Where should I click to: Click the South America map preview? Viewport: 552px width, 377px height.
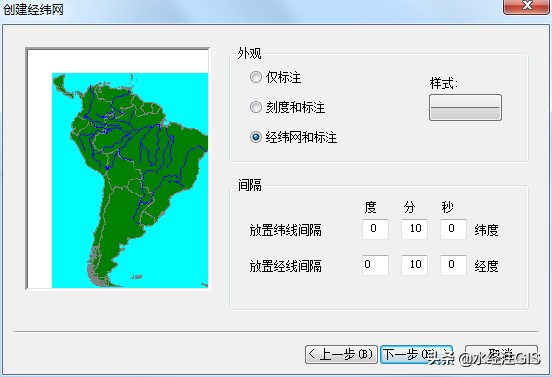[118, 169]
